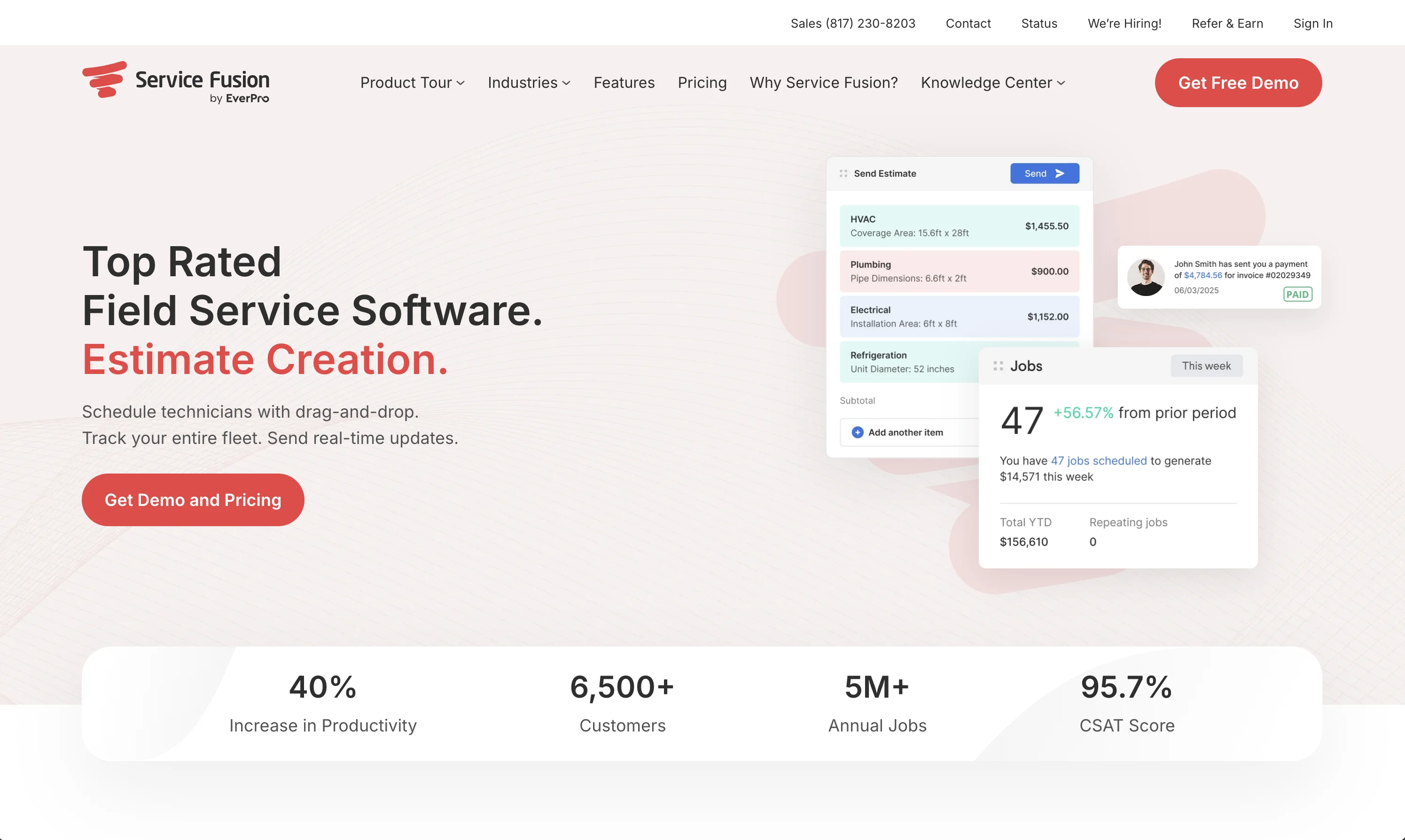Call the Sales (817) 230-8203 number link

click(x=852, y=23)
